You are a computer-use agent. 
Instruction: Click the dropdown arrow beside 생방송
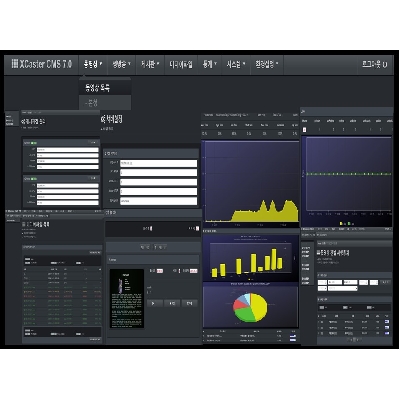click(x=129, y=63)
